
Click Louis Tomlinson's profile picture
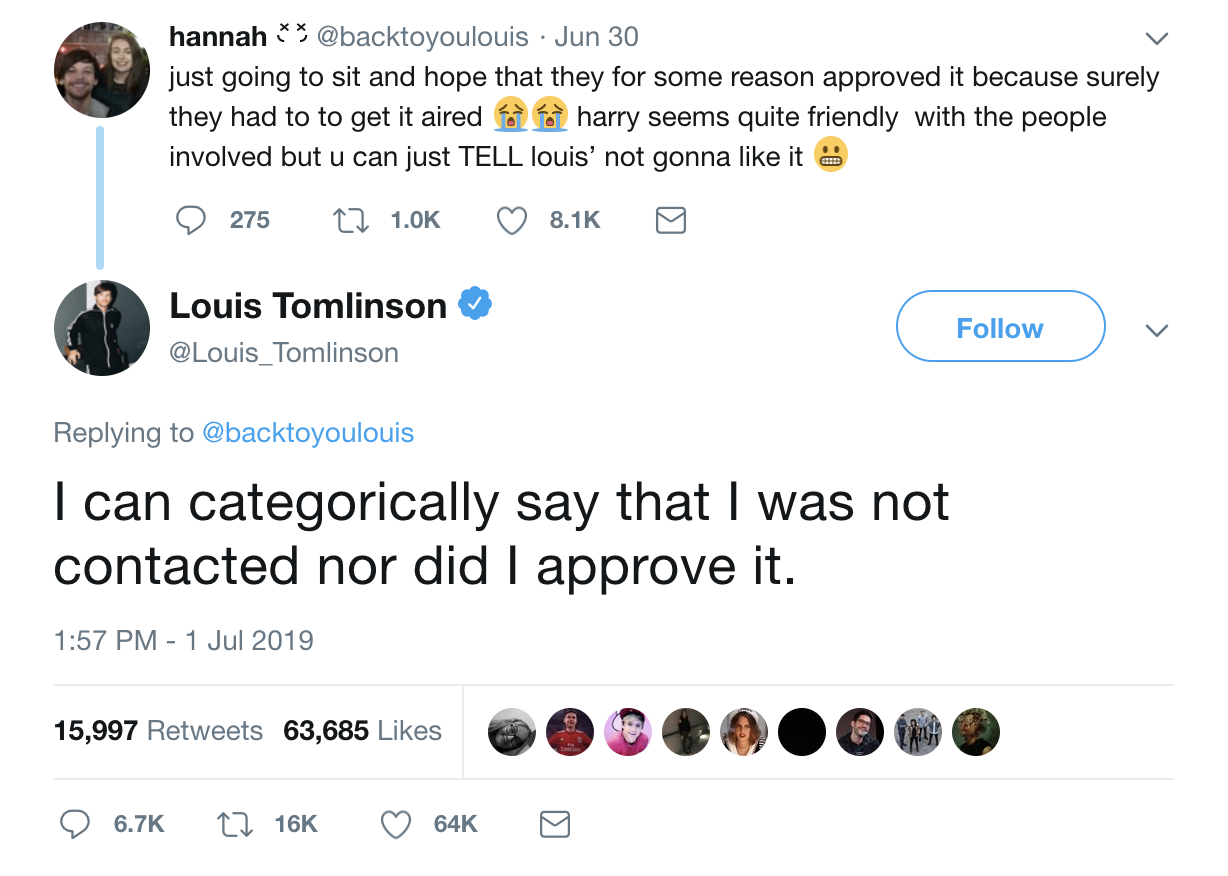click(101, 327)
